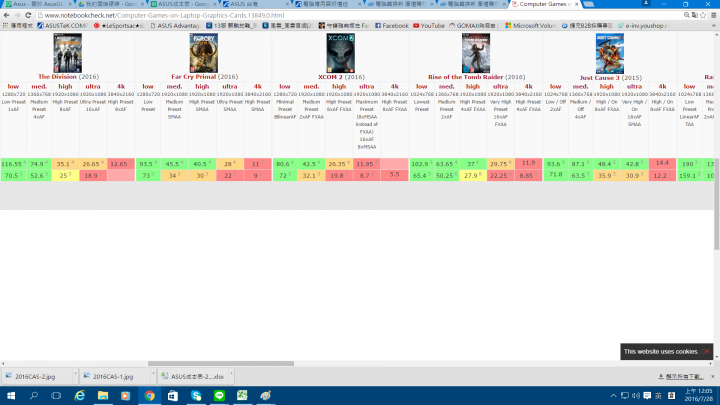Screen dimensions: 720x405
Task: Open dropdown arrow for ASUS xlsx download
Action: tap(231, 375)
